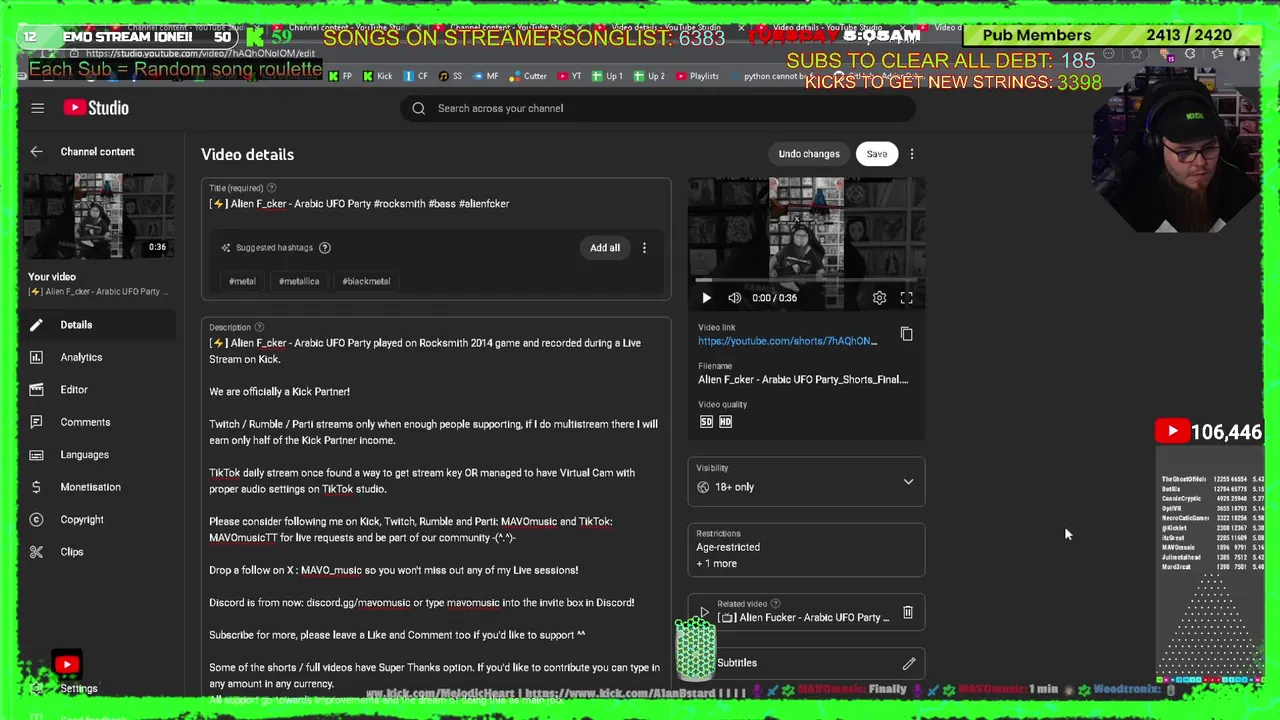Click the search magnifier icon
This screenshot has width=1280, height=720.
pyautogui.click(x=418, y=108)
